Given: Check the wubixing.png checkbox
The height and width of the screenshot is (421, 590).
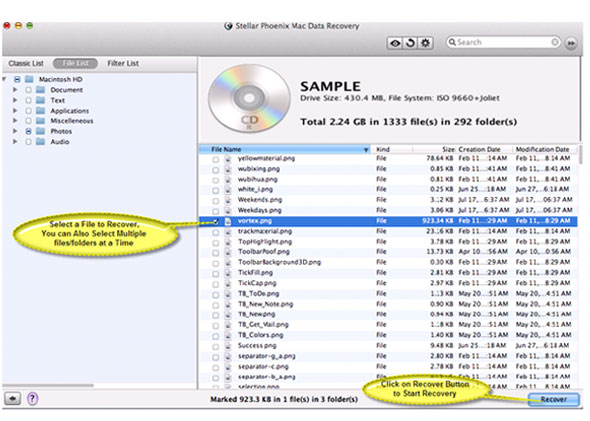Looking at the screenshot, I should pos(216,170).
